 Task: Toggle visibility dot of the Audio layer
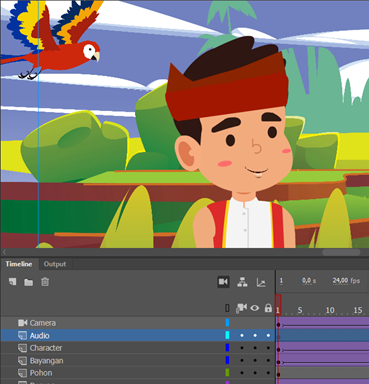tap(255, 335)
